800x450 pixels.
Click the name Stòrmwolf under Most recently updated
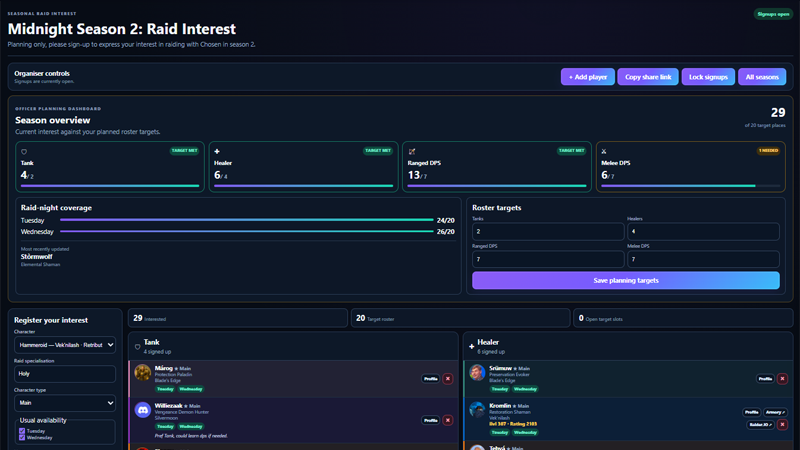36,257
